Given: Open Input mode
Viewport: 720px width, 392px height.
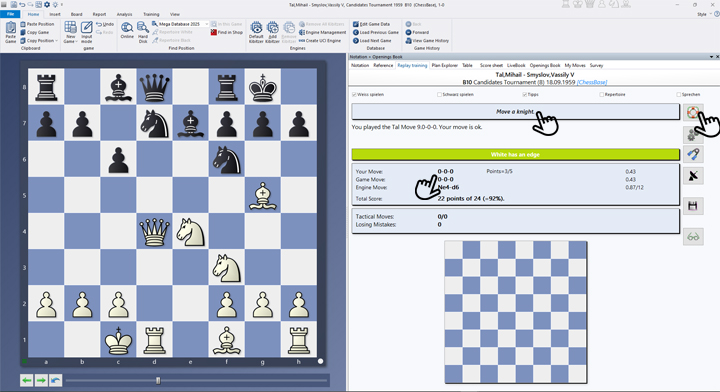Looking at the screenshot, I should click(x=86, y=32).
